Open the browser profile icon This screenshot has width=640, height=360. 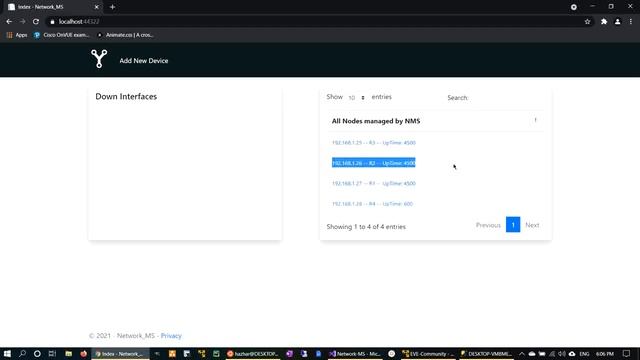[618, 22]
